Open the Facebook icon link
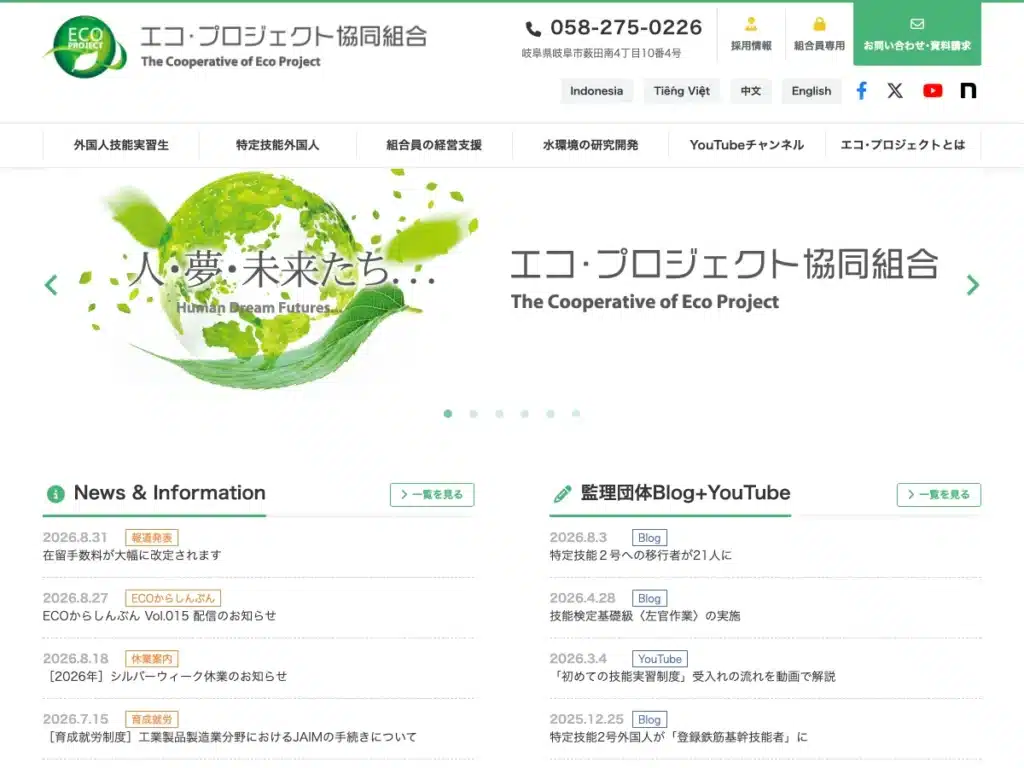This screenshot has height=768, width=1024. pos(861,91)
